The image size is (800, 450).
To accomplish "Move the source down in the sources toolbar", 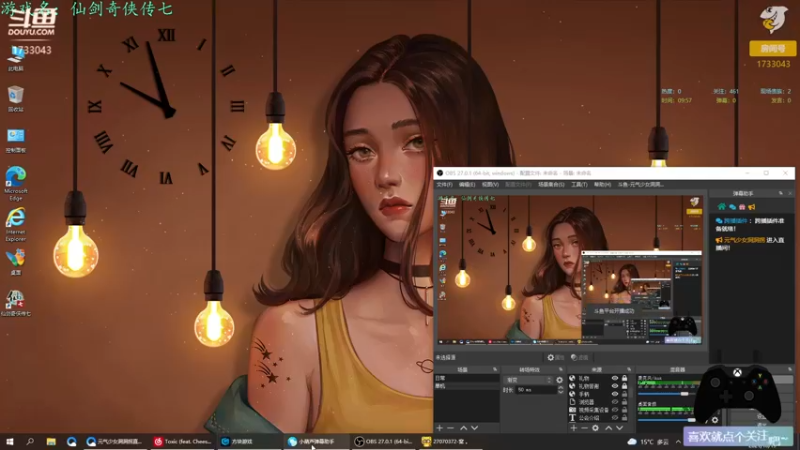I will point(619,428).
